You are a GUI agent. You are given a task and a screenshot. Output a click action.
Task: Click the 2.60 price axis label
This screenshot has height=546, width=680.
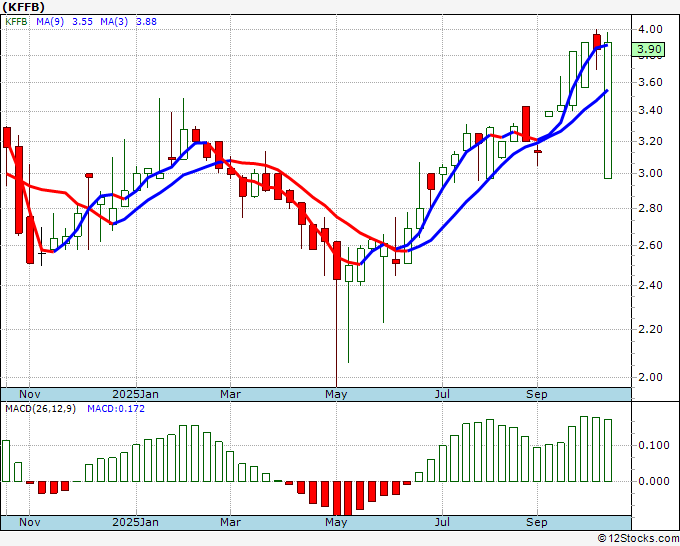tap(650, 245)
